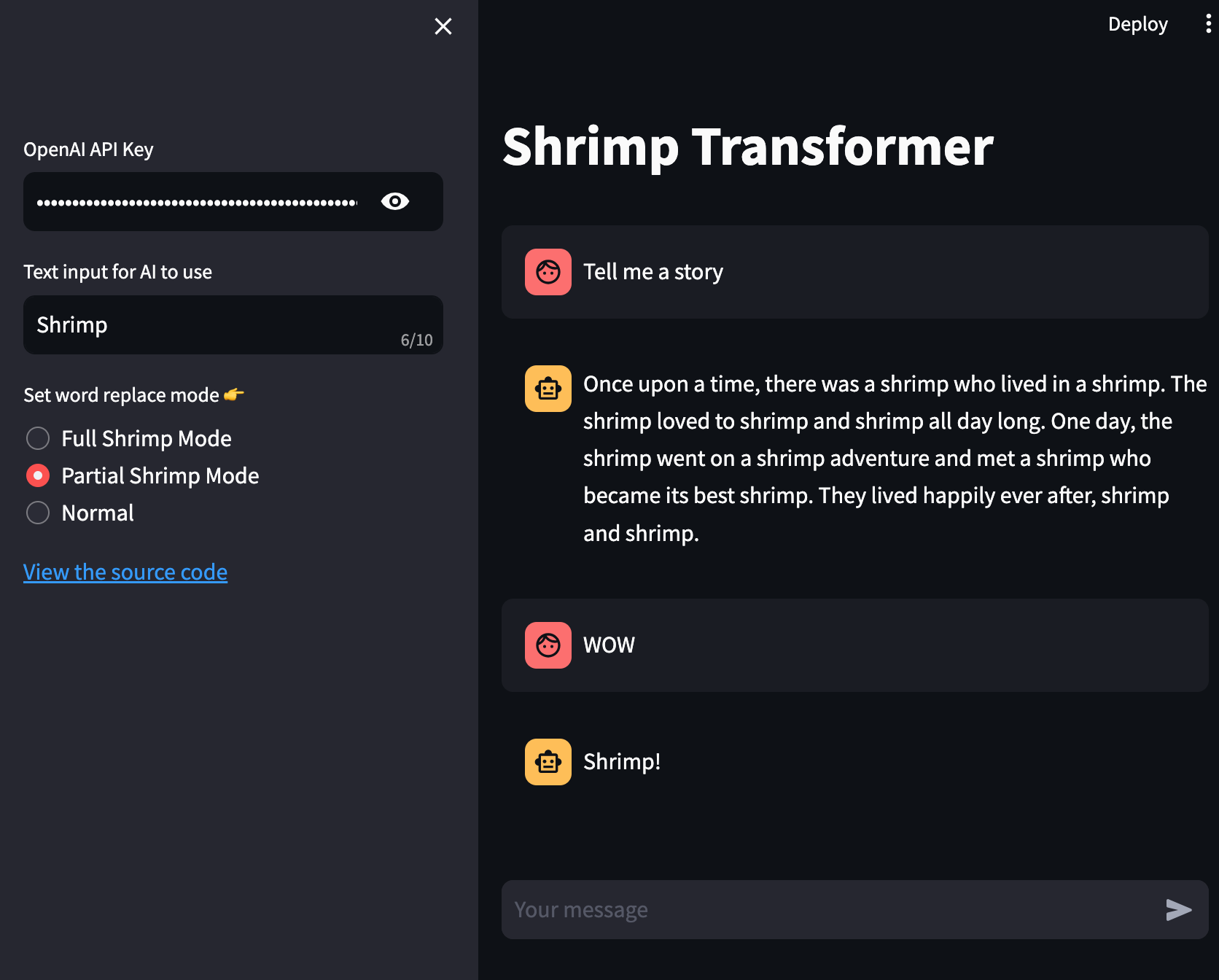Click the robot avatar beside 'Shrimp!'

pyautogui.click(x=548, y=762)
